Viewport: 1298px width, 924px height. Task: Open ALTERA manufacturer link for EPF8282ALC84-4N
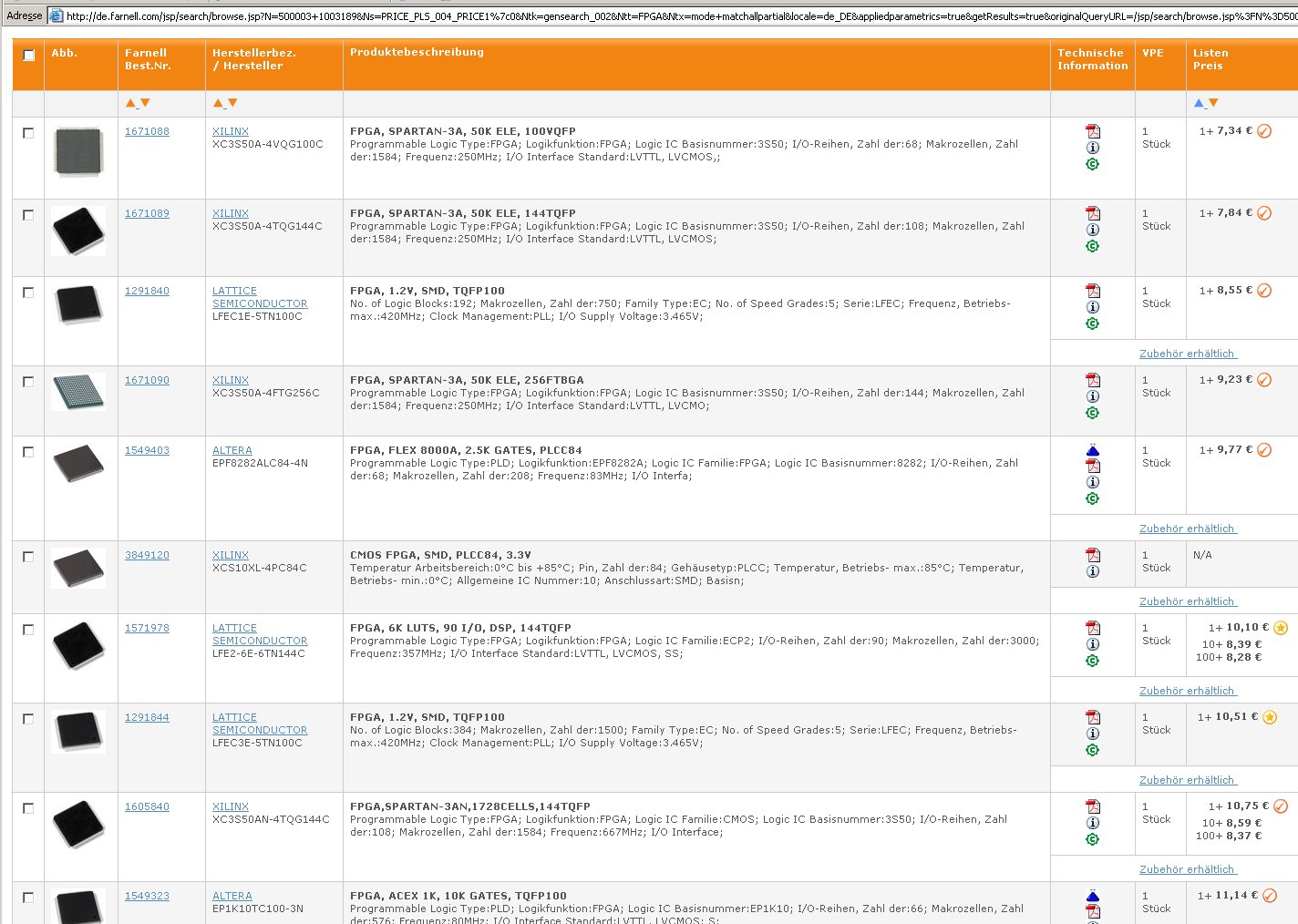coord(232,450)
